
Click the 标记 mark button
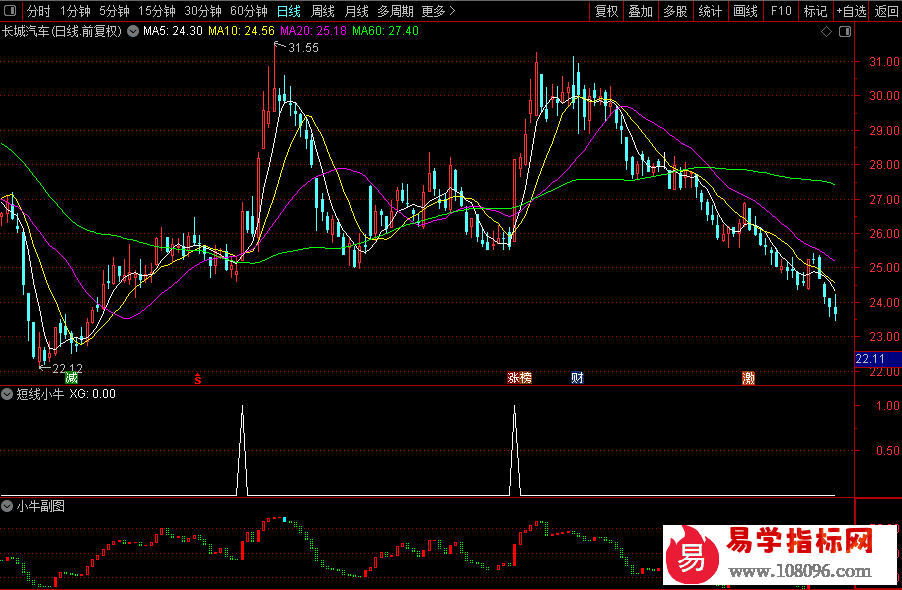pyautogui.click(x=815, y=11)
